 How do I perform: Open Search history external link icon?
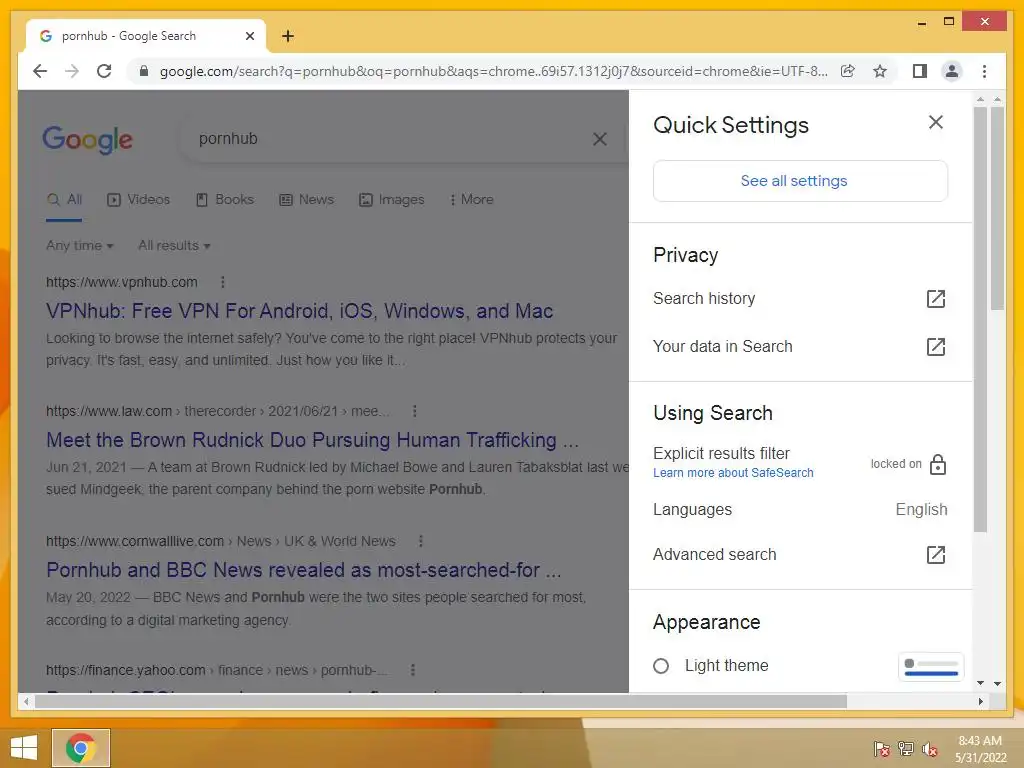click(936, 298)
